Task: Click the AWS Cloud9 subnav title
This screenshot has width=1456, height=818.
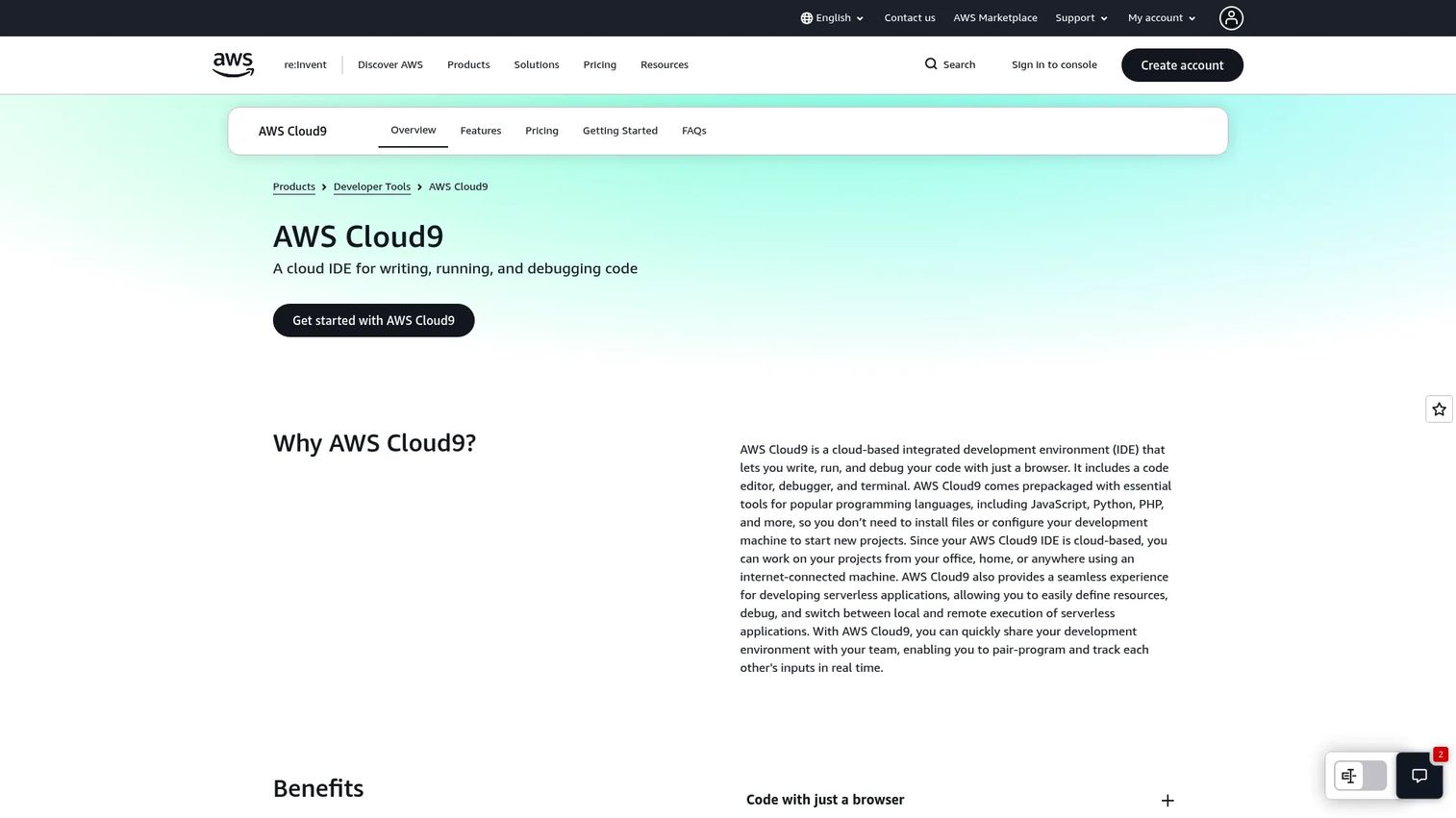Action: 292,131
